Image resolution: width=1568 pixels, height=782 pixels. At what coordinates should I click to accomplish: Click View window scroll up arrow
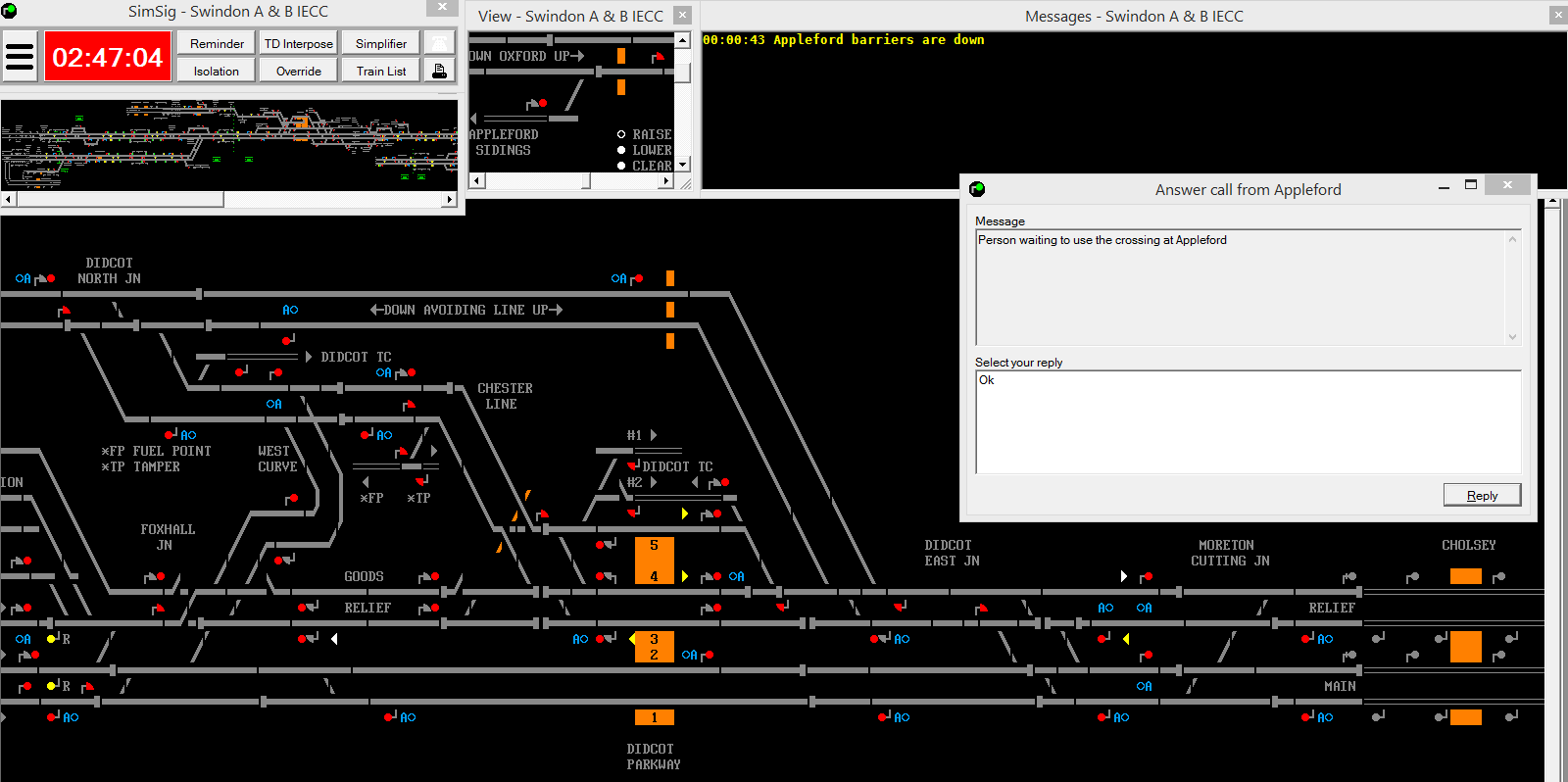tap(682, 40)
